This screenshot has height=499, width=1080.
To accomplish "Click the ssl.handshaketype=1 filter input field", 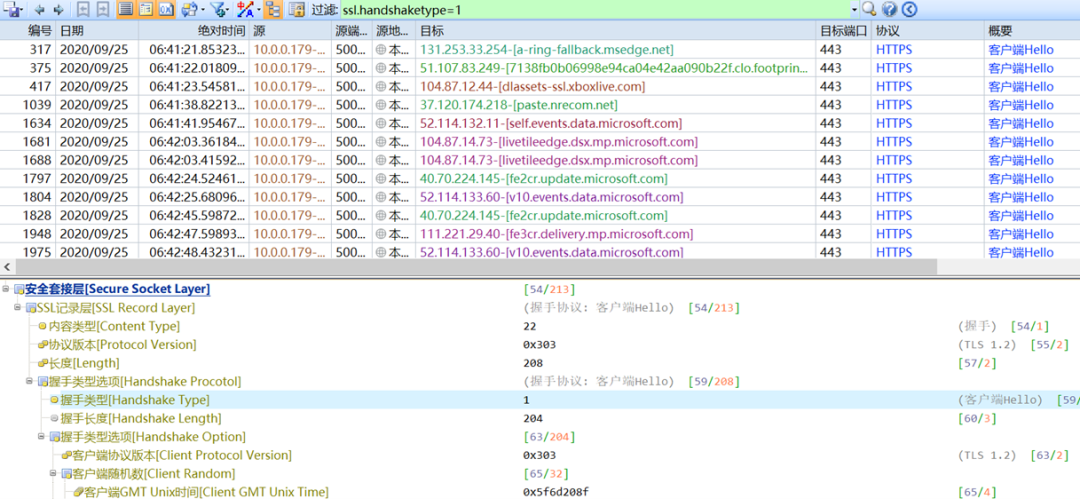I will [x=590, y=10].
